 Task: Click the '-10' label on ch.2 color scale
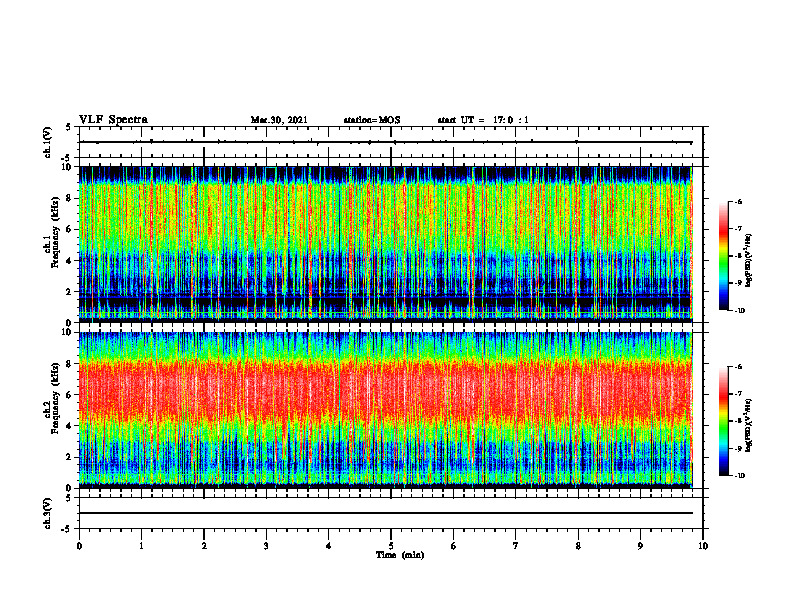pyautogui.click(x=739, y=476)
